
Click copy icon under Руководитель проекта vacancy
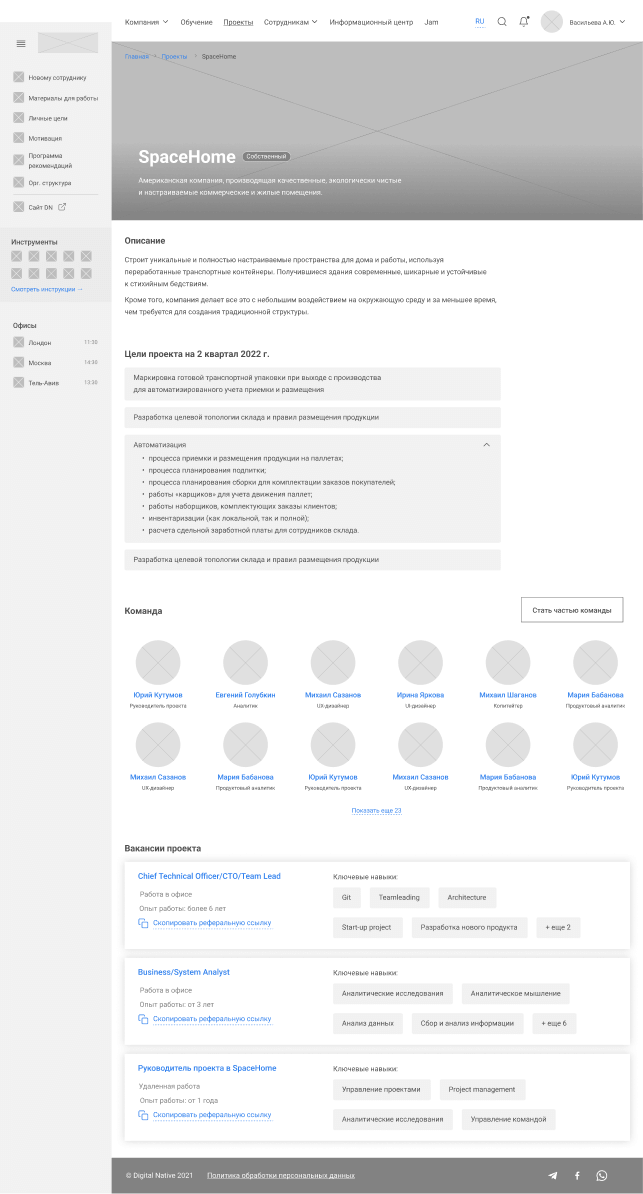(x=142, y=1115)
